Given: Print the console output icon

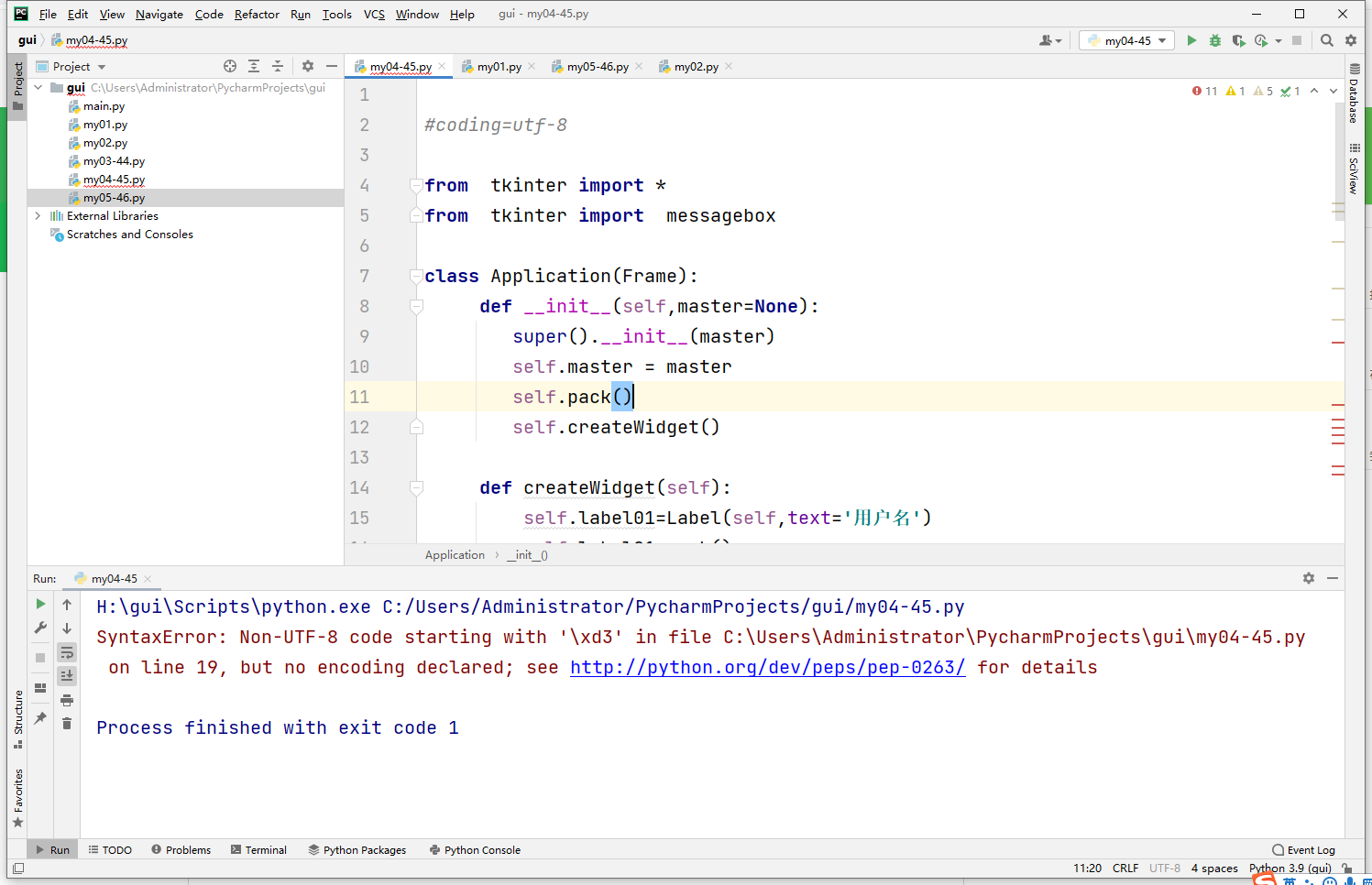Looking at the screenshot, I should click(67, 700).
